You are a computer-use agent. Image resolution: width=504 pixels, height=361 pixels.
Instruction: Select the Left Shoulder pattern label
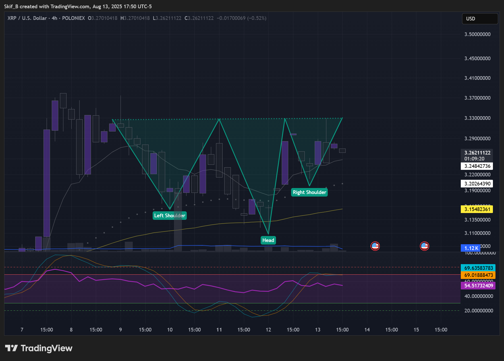pos(170,215)
